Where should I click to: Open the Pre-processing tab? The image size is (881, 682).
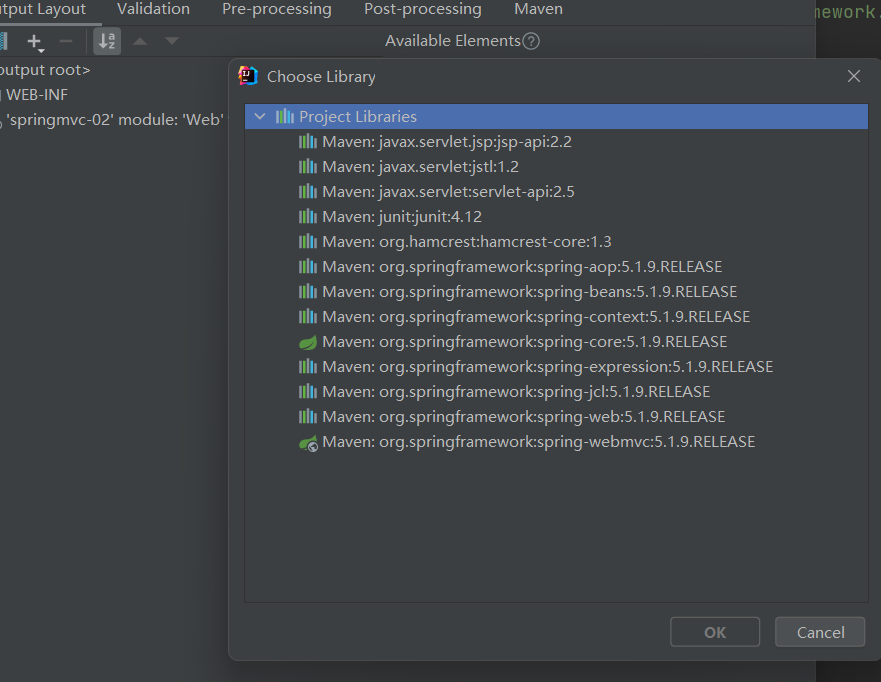[x=277, y=9]
